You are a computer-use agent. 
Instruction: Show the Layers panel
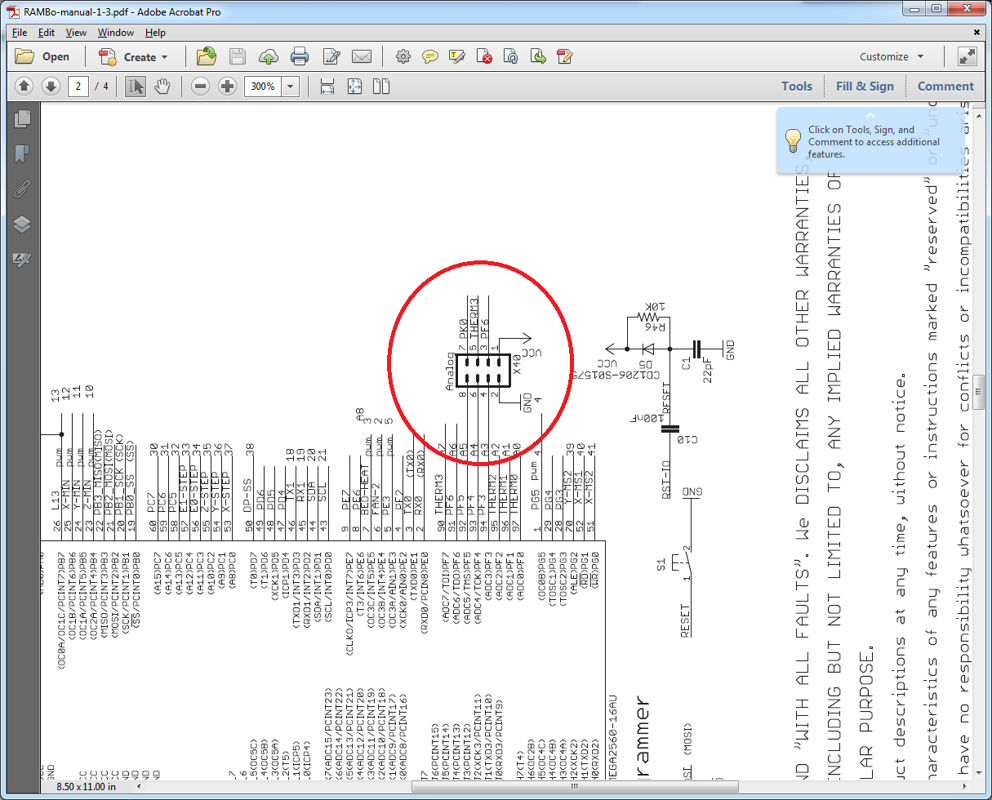(22, 224)
